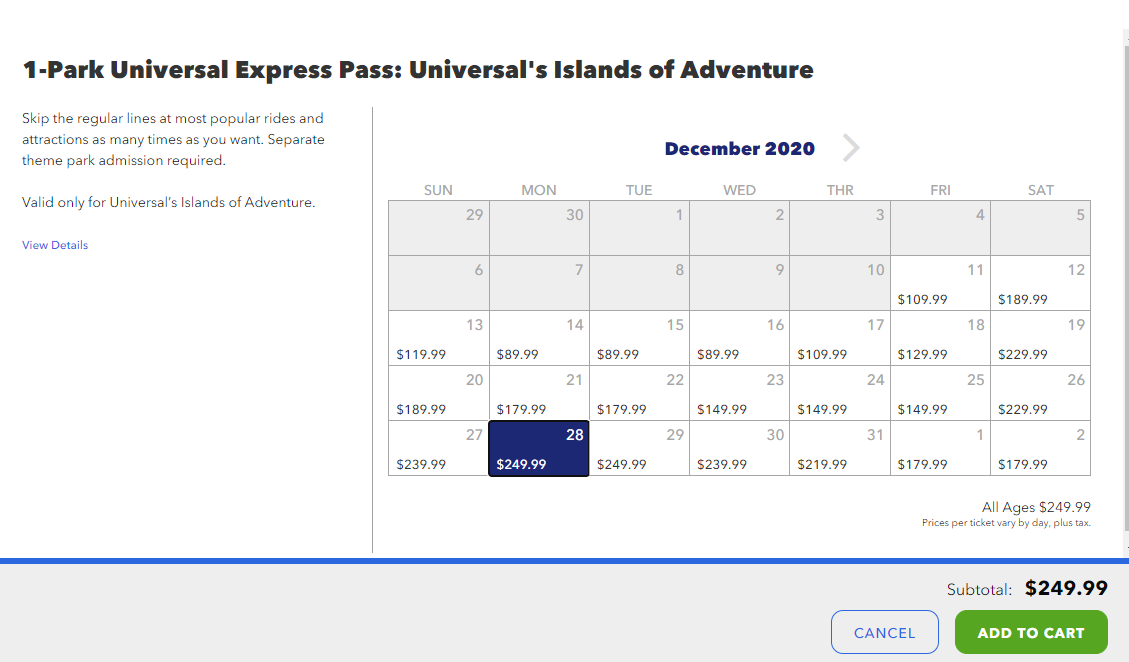Go to next month using the arrow
This screenshot has width=1129, height=662.
pos(850,148)
